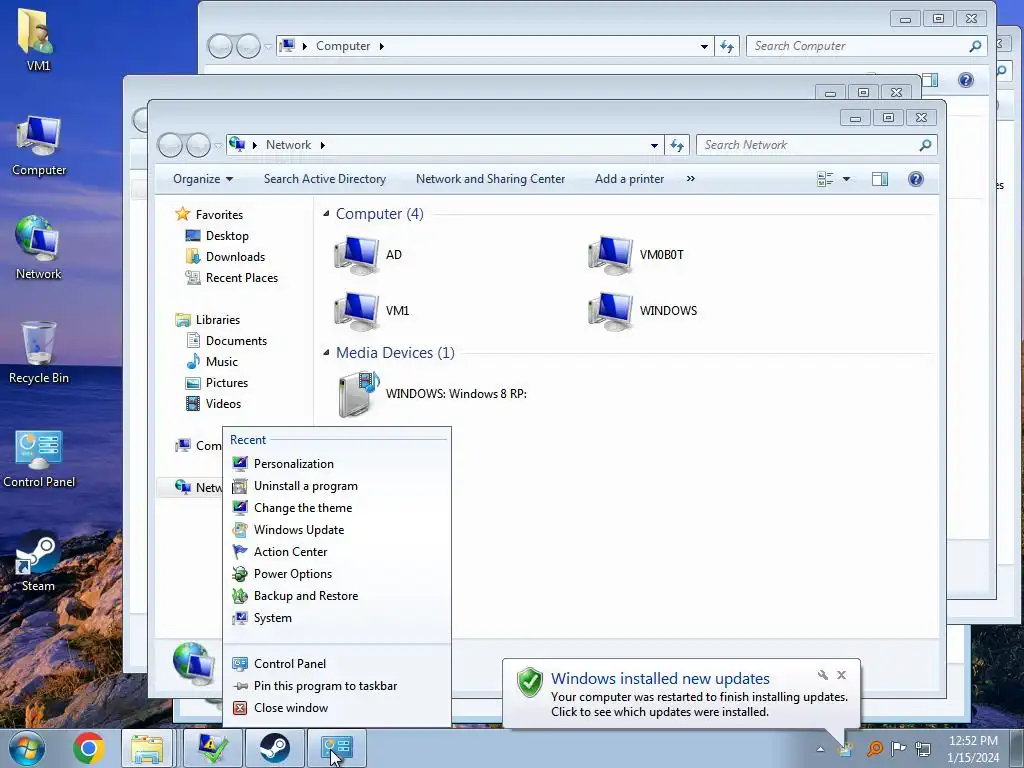Click the network tray icon
The width and height of the screenshot is (1024, 768).
coord(923,748)
